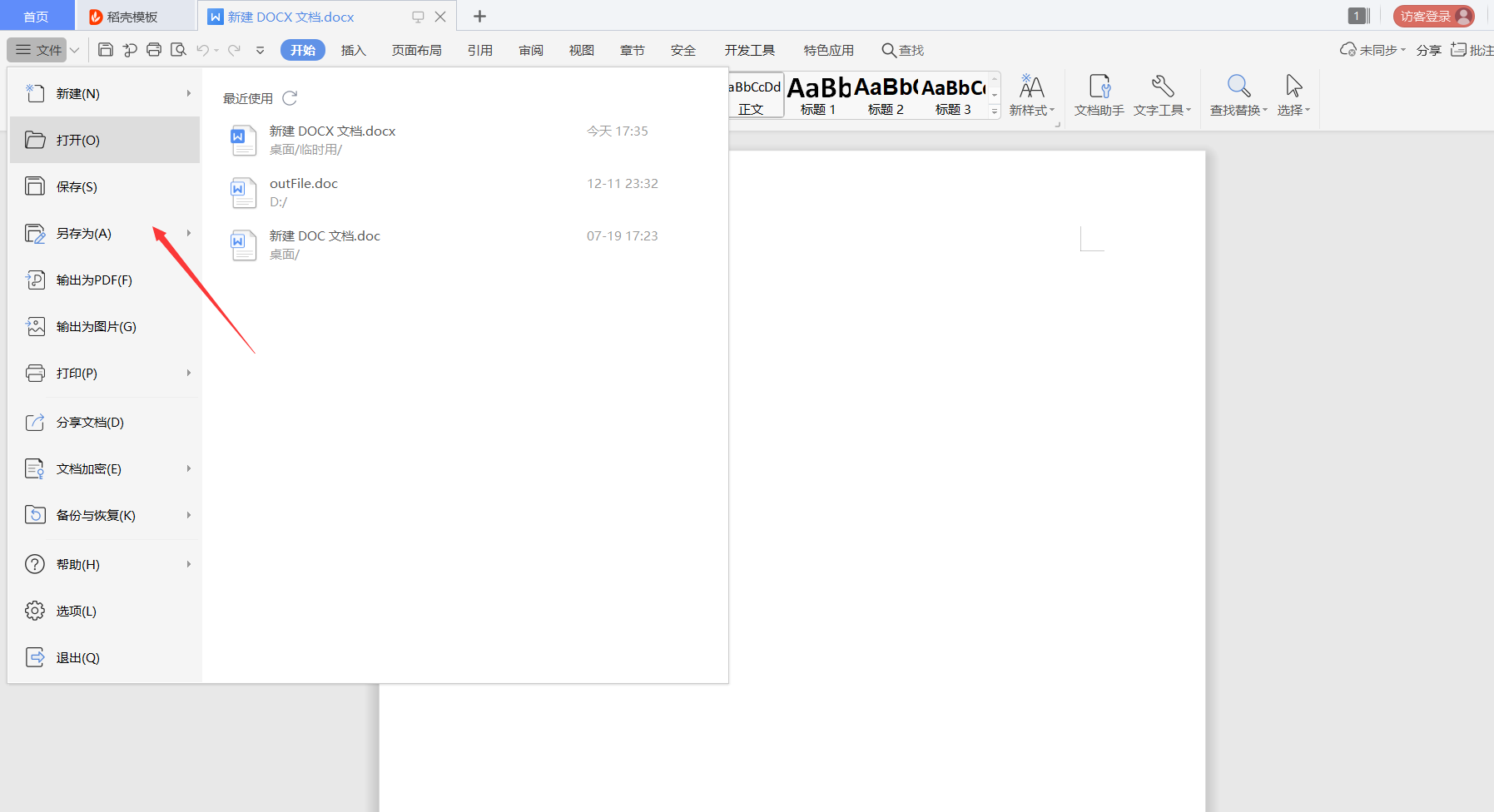Choose 另存为(A) menu entry
The image size is (1494, 812).
105,233
